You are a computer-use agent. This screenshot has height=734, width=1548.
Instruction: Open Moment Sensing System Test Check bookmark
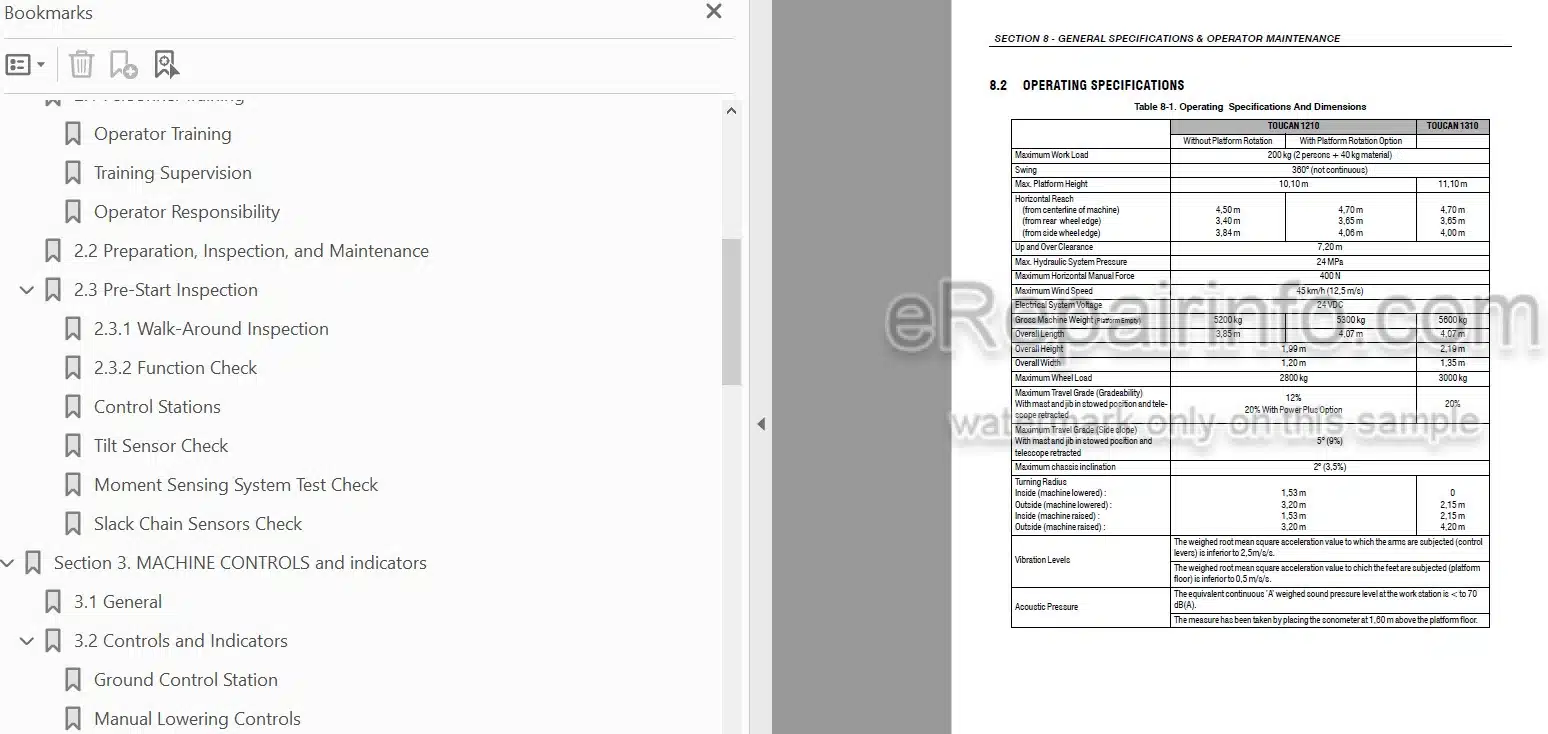(x=236, y=485)
